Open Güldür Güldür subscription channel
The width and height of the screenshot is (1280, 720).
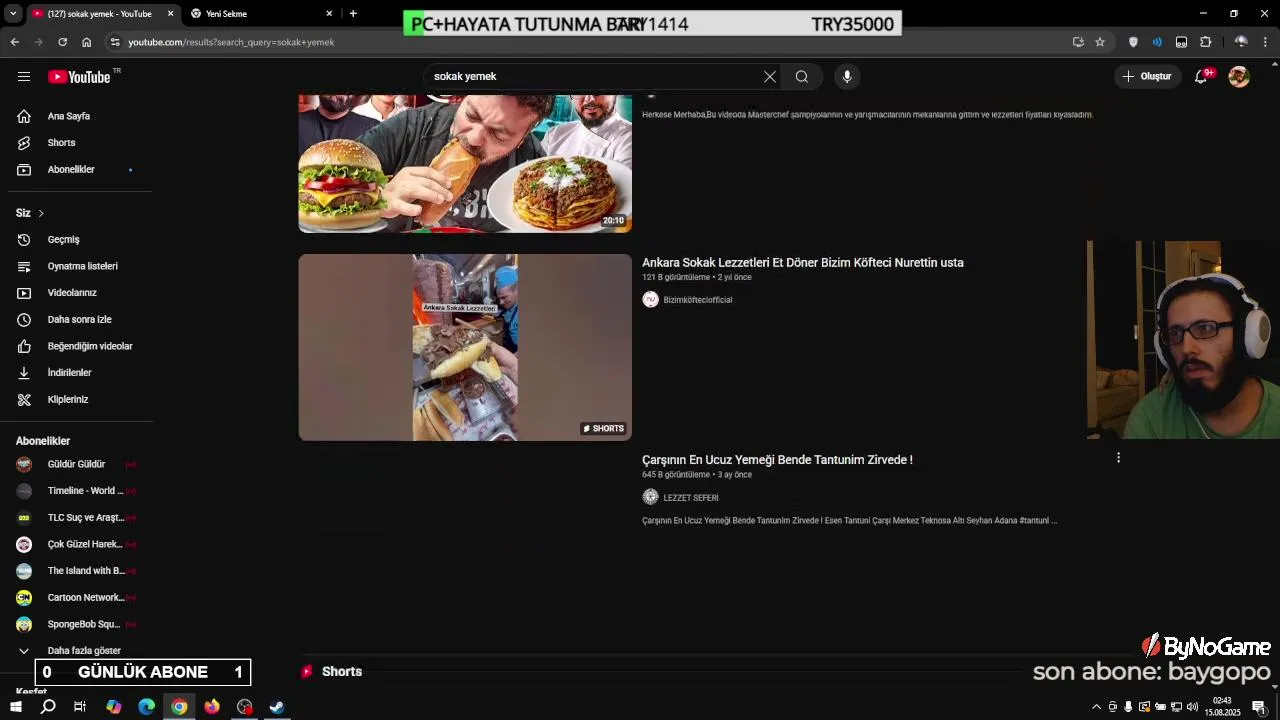[x=76, y=464]
